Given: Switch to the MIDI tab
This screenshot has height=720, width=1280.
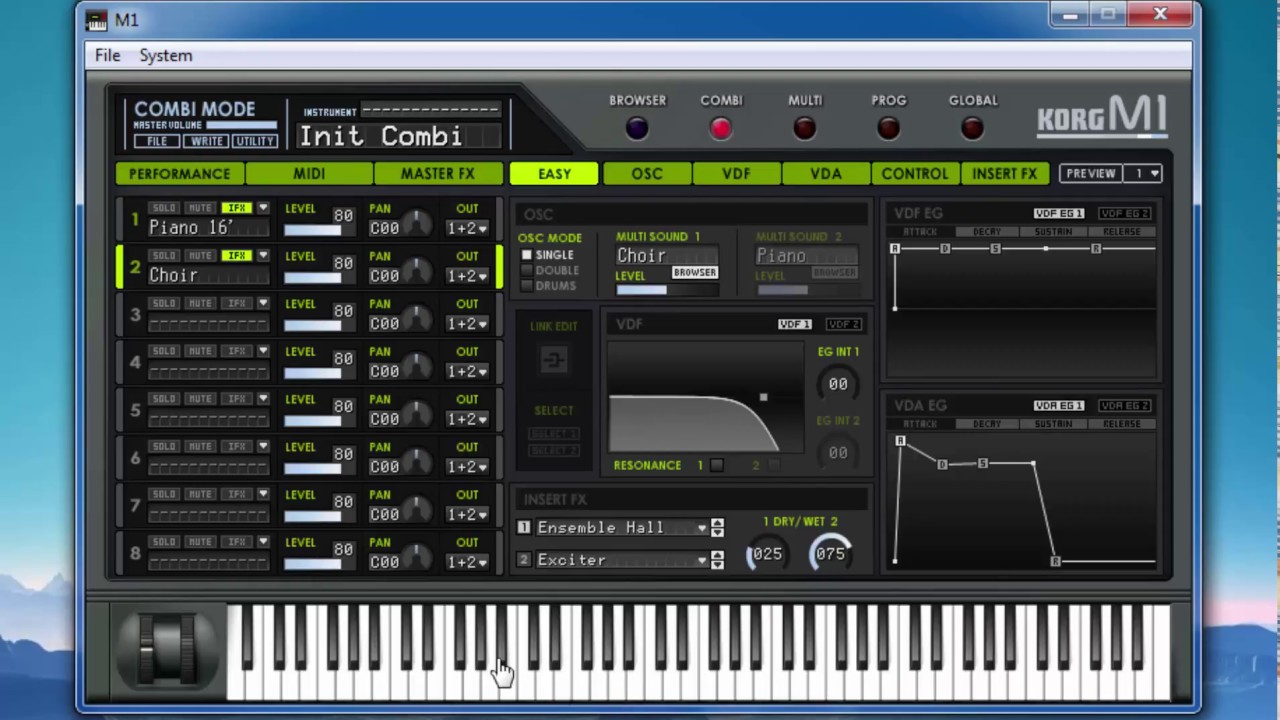Looking at the screenshot, I should pos(309,173).
